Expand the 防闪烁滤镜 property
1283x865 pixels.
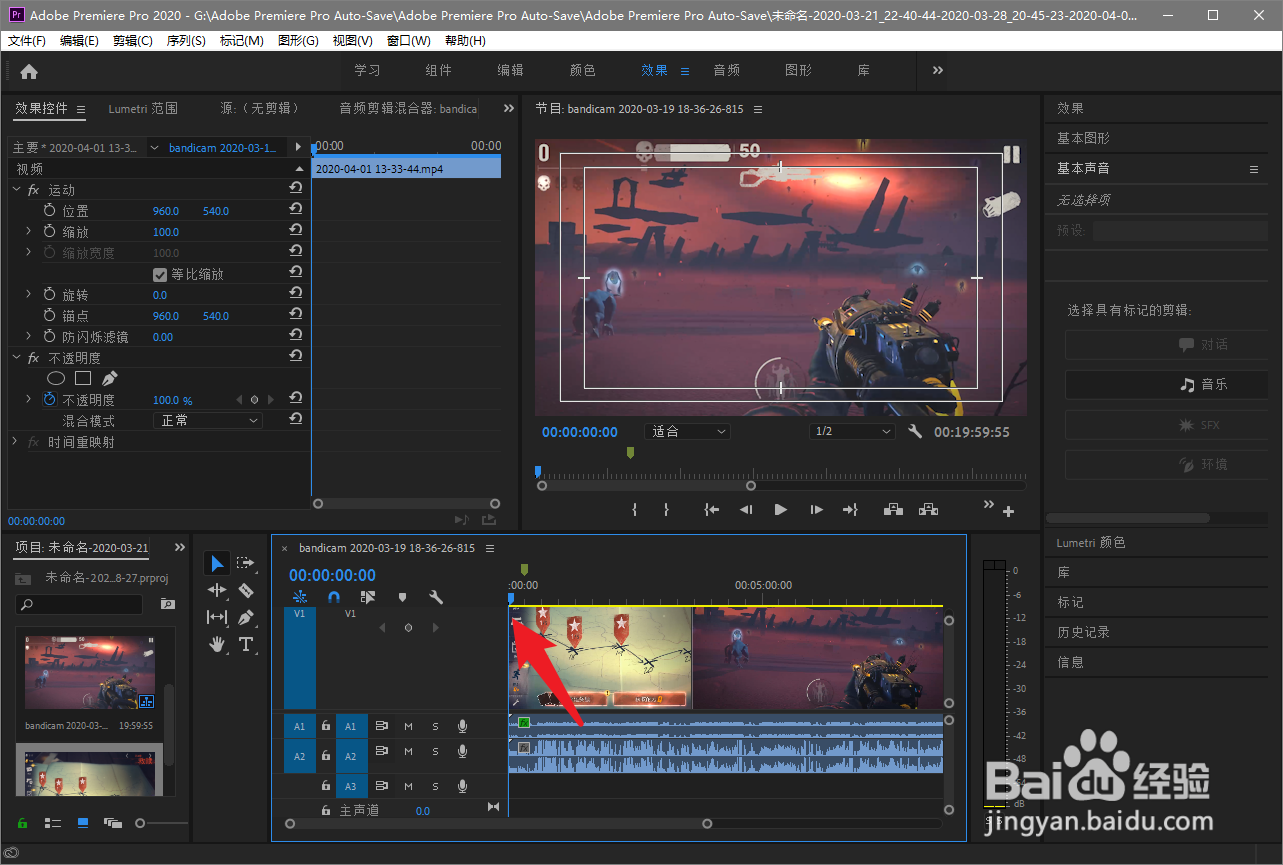(29, 336)
